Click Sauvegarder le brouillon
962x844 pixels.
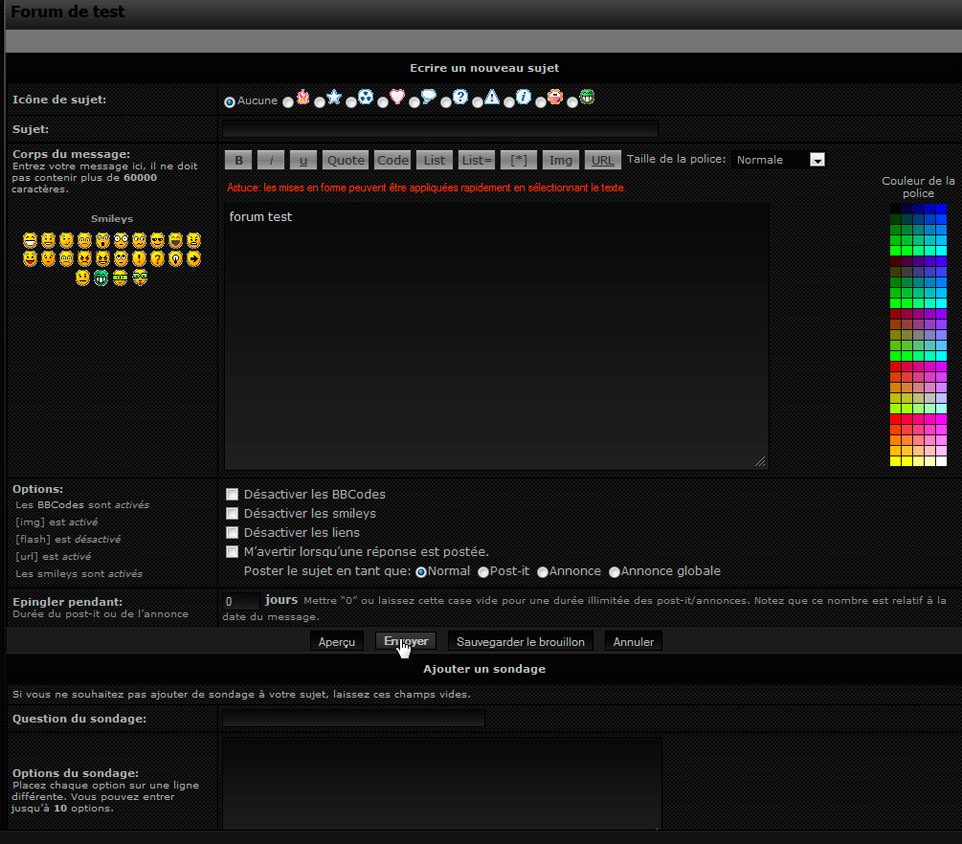click(520, 641)
